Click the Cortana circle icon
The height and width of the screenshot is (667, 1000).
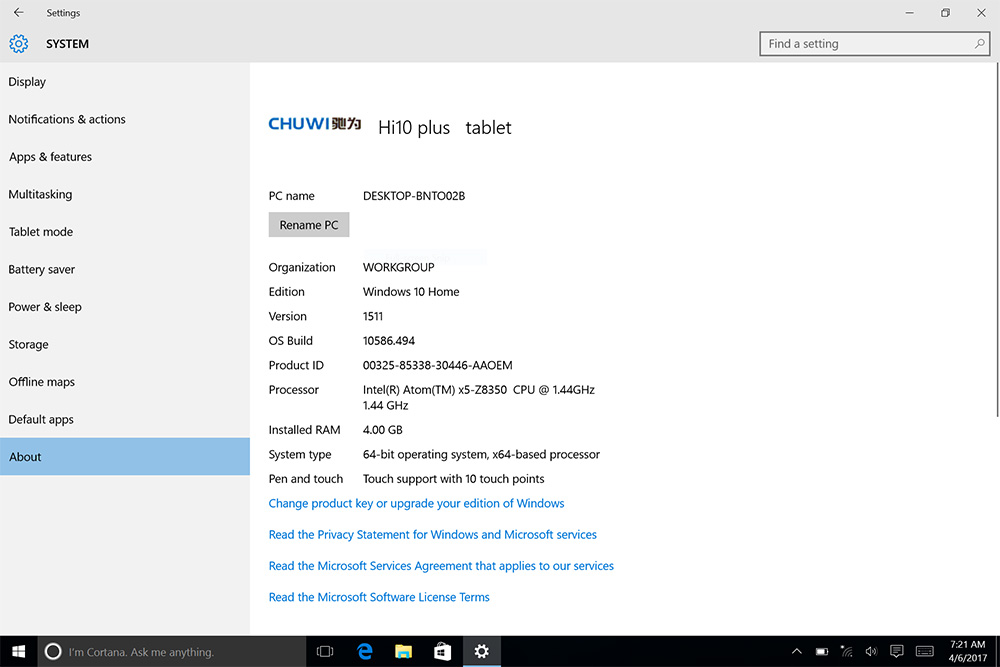click(53, 651)
